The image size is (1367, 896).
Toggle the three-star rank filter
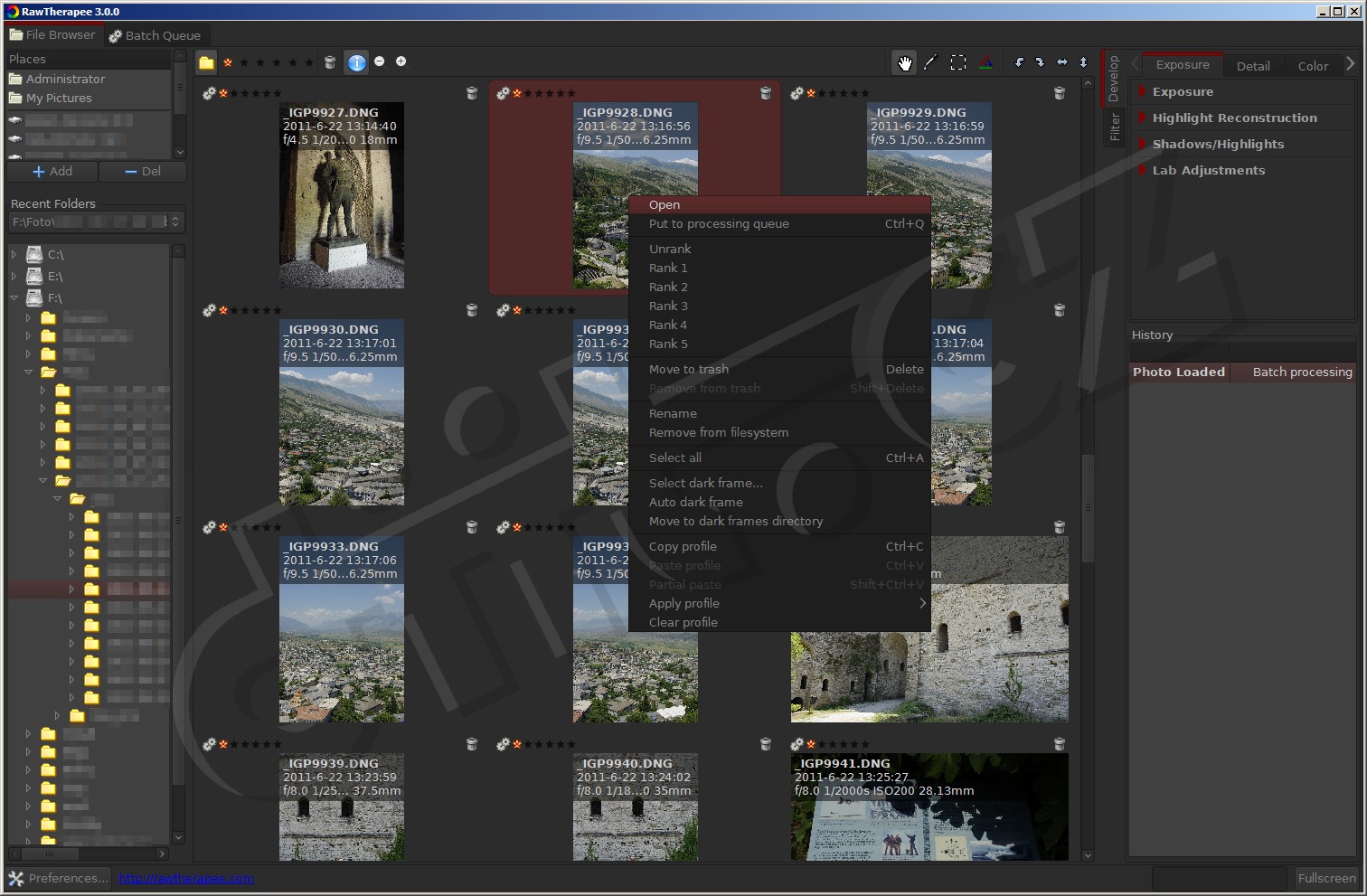(x=277, y=62)
